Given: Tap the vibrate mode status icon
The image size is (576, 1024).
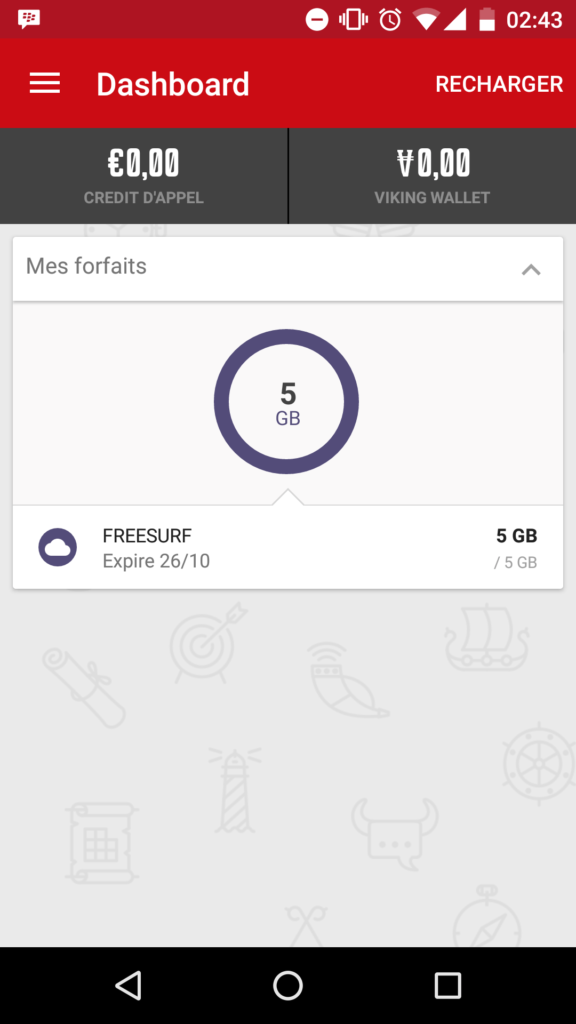Looking at the screenshot, I should point(353,20).
